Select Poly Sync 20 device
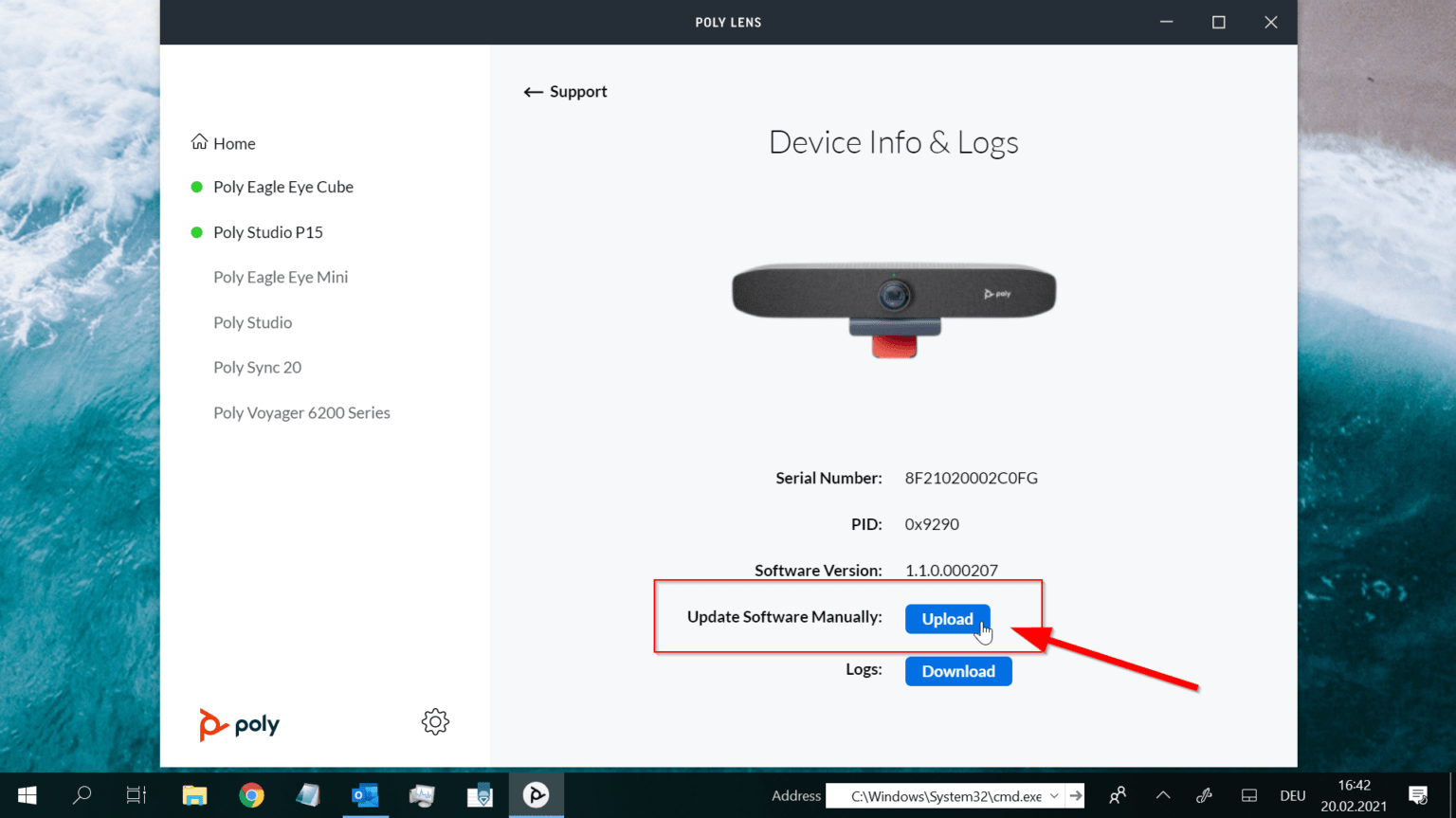 258,367
